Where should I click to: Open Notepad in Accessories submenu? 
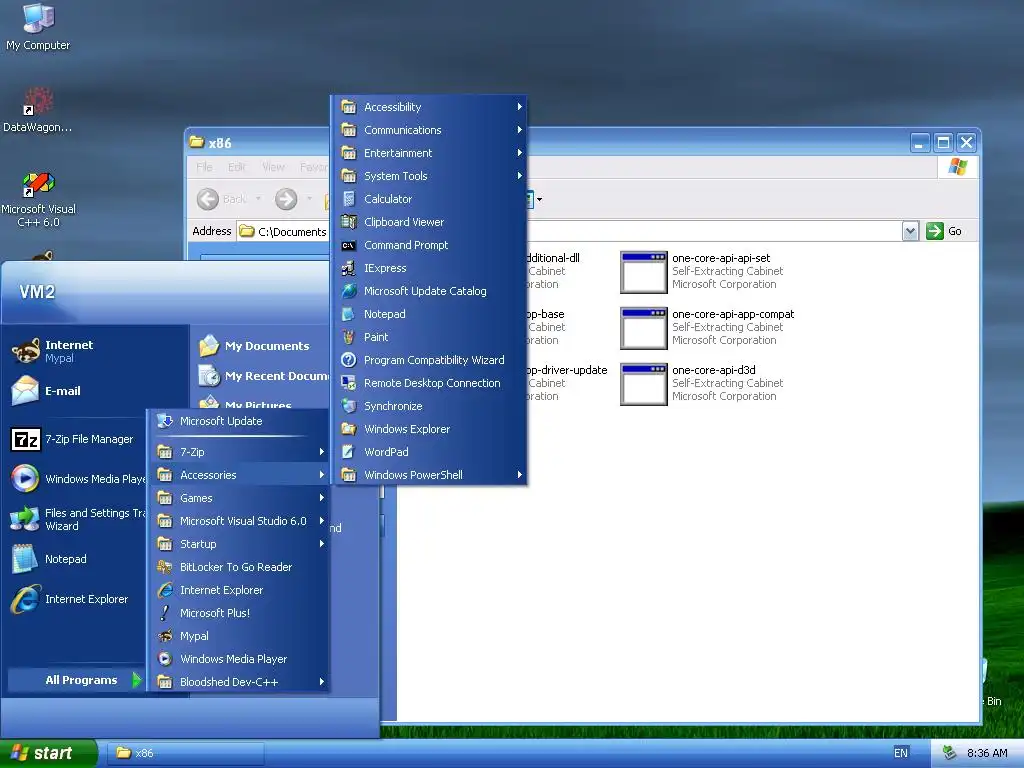point(429,314)
